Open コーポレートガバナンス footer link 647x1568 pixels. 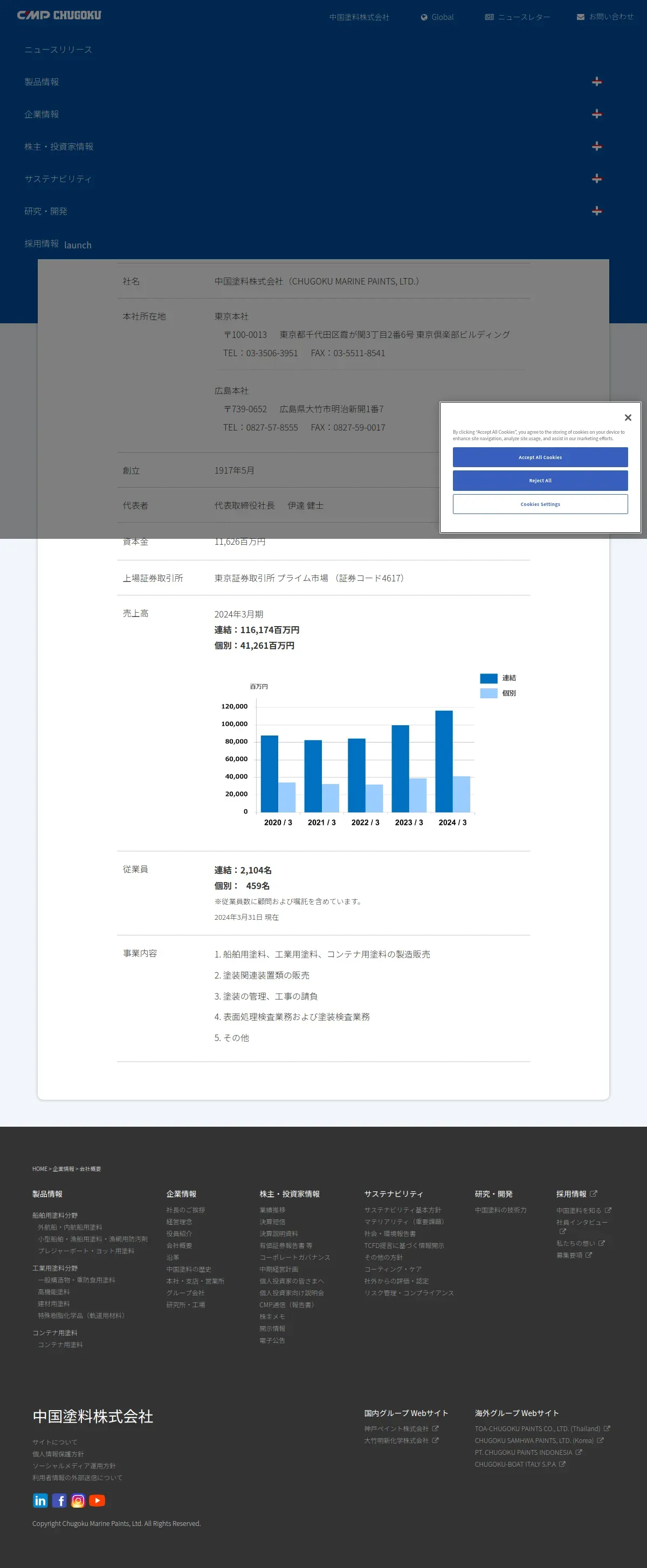pyautogui.click(x=295, y=1257)
